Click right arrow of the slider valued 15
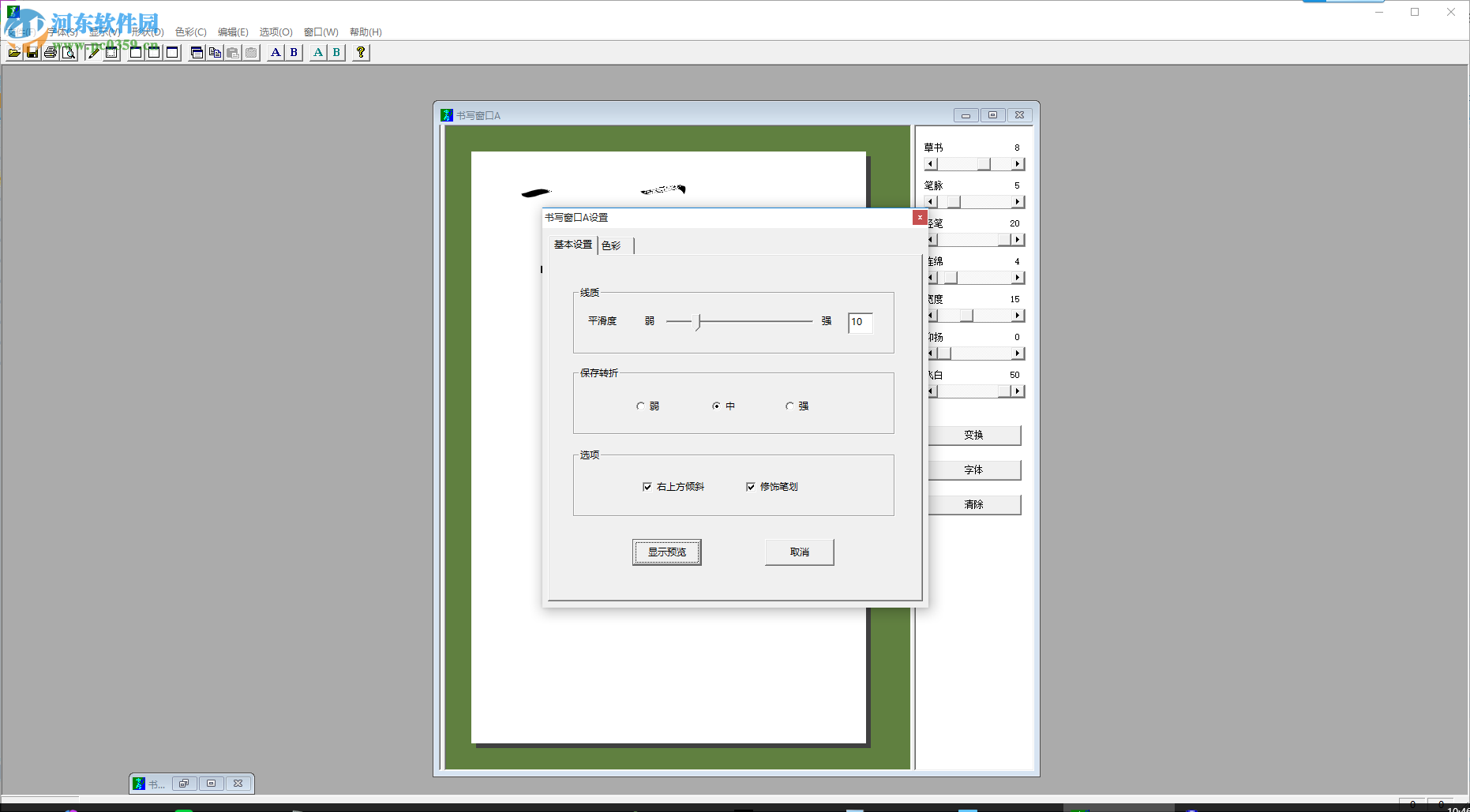The width and height of the screenshot is (1470, 812). [1018, 316]
